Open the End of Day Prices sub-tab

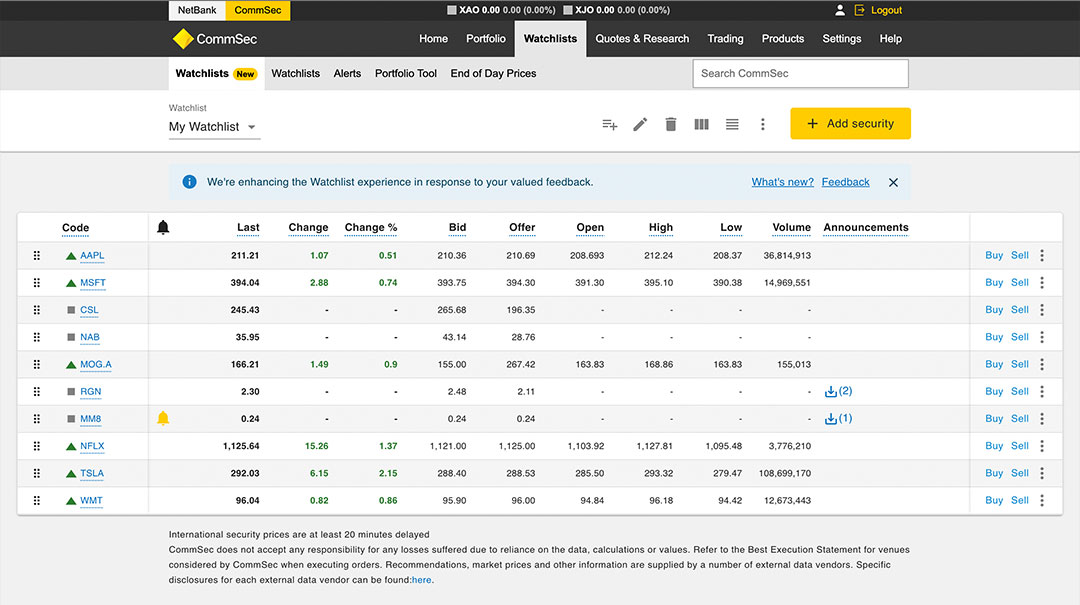[x=493, y=73]
